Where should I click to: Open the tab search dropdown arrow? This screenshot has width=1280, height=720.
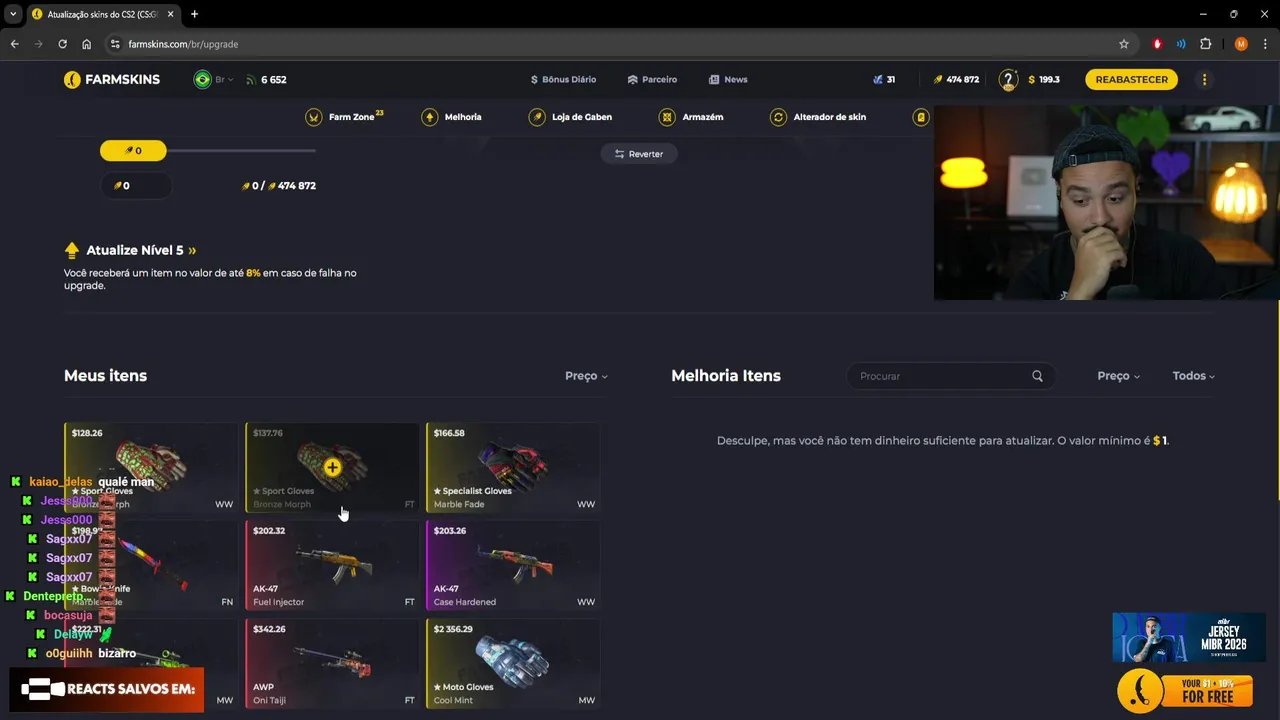13,14
